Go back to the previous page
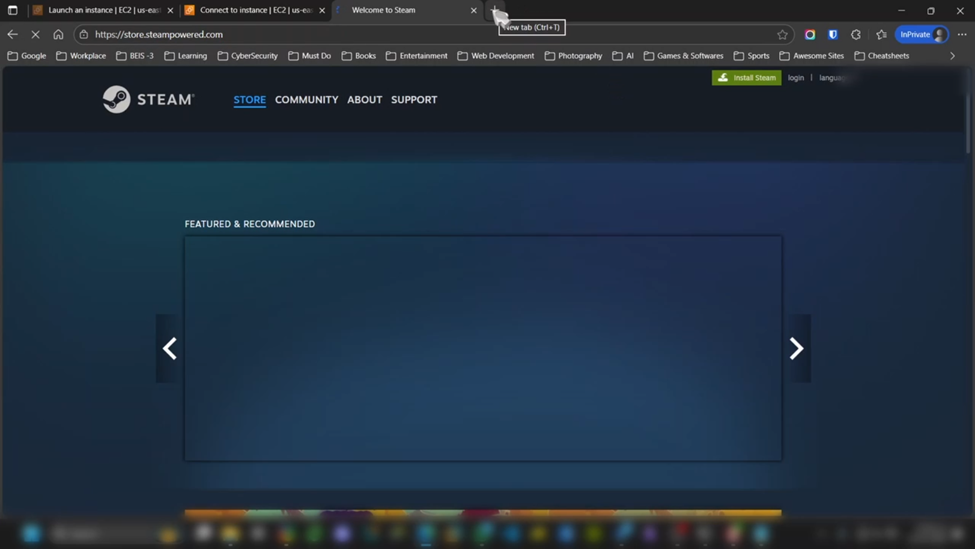Screen dimensions: 975x549 (x=13, y=34)
